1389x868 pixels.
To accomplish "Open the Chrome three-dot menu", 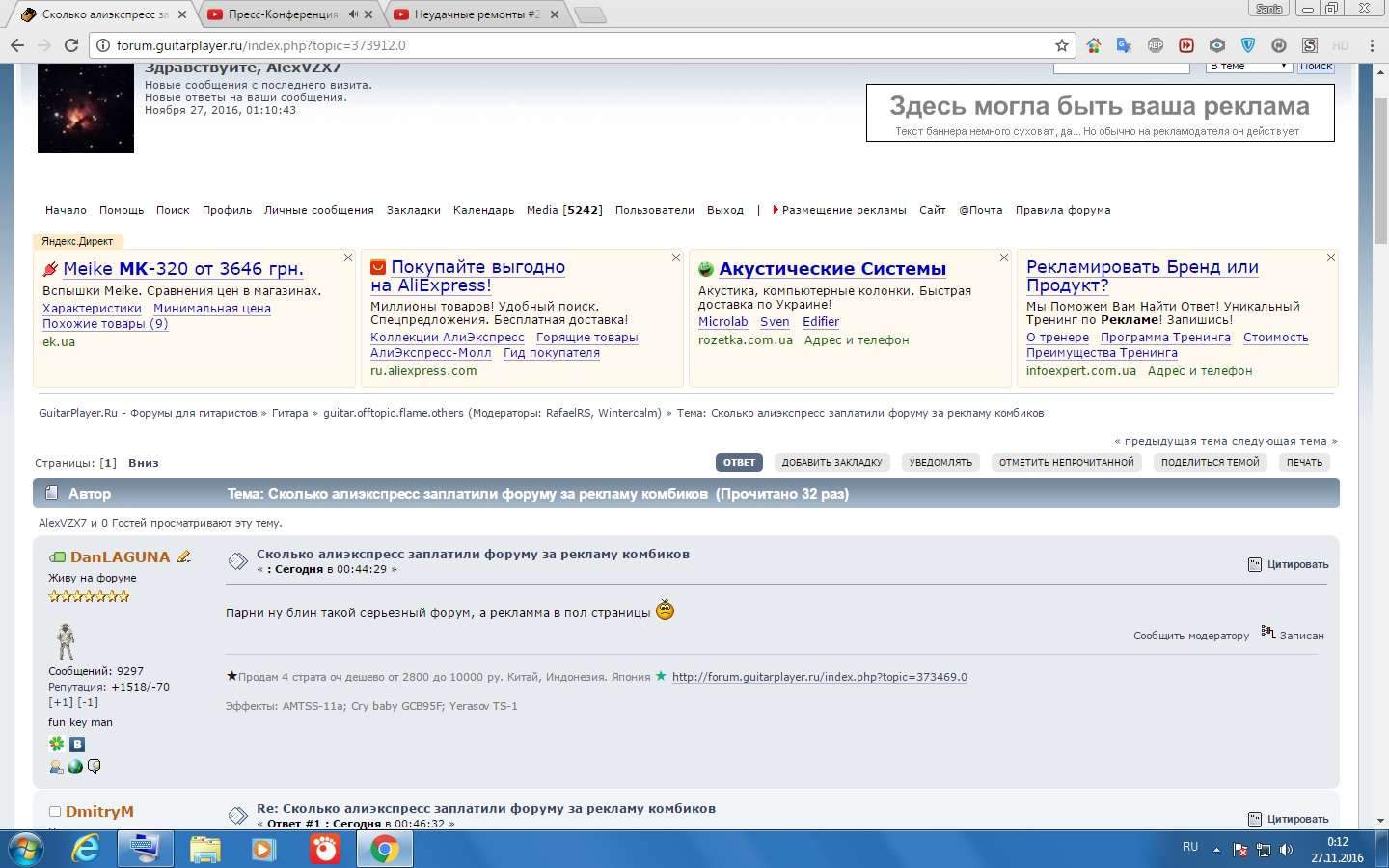I will click(x=1372, y=45).
